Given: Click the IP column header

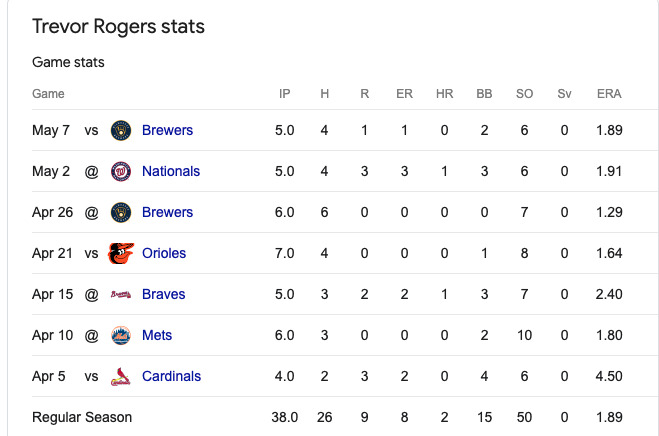Looking at the screenshot, I should click(x=285, y=93).
